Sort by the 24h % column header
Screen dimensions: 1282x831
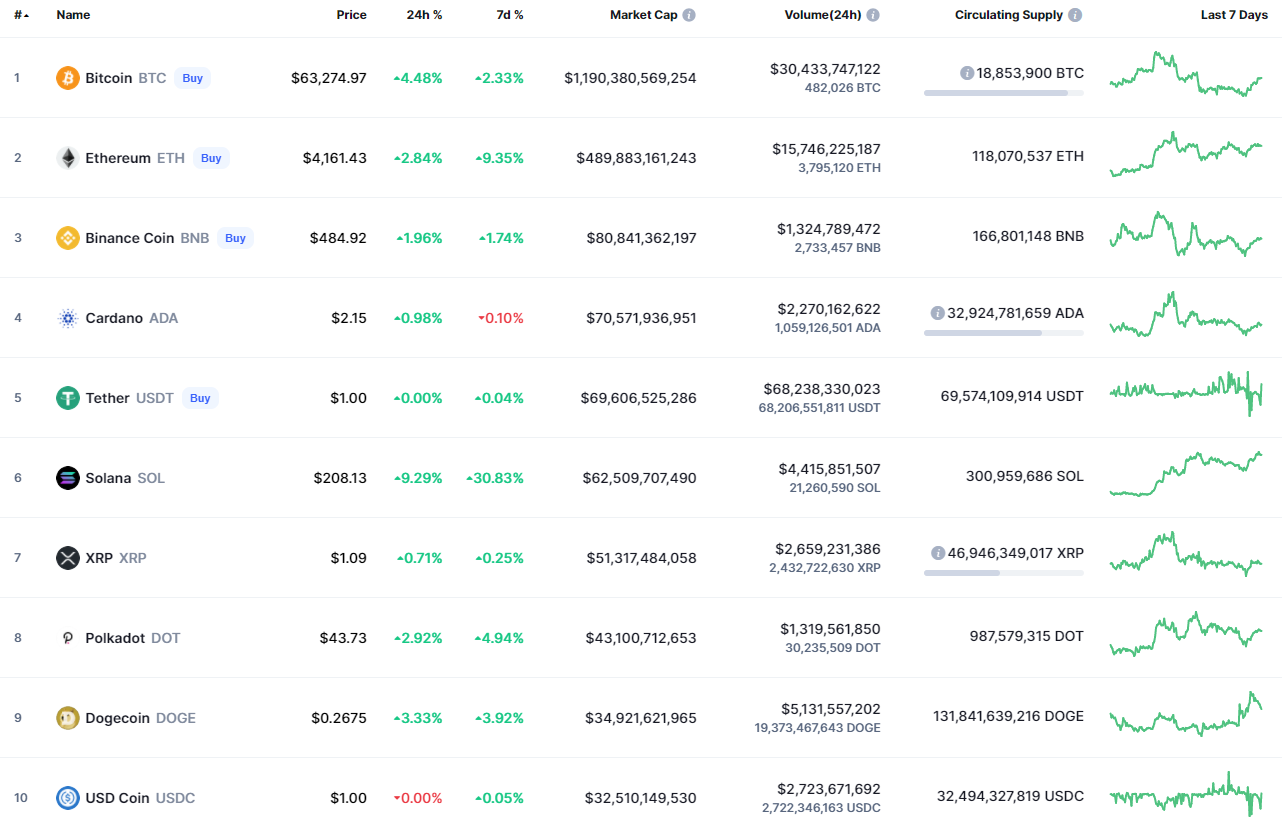pyautogui.click(x=424, y=15)
